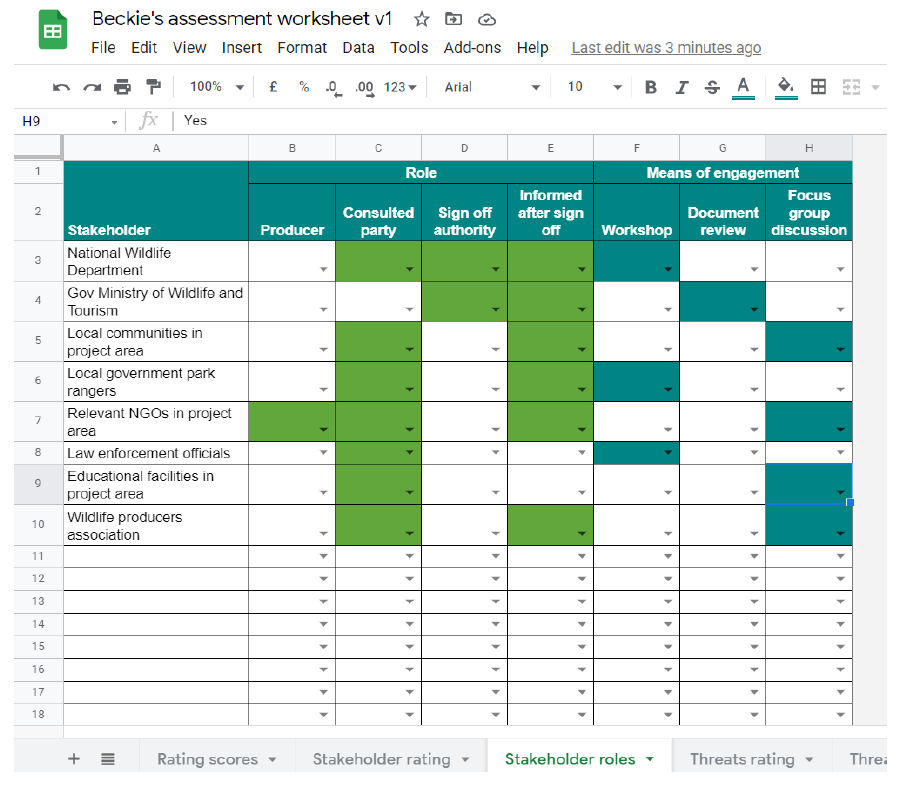Open the fill color picker

[x=786, y=87]
